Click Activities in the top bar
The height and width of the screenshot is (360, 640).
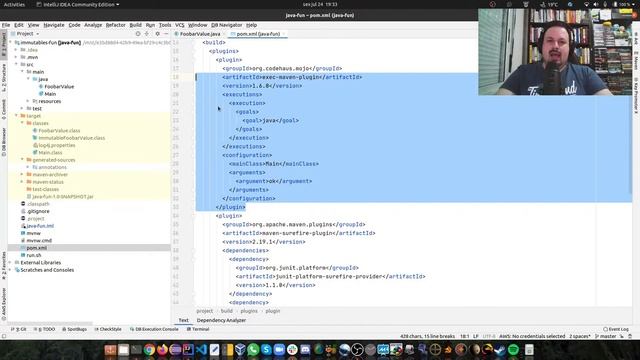(14, 4)
